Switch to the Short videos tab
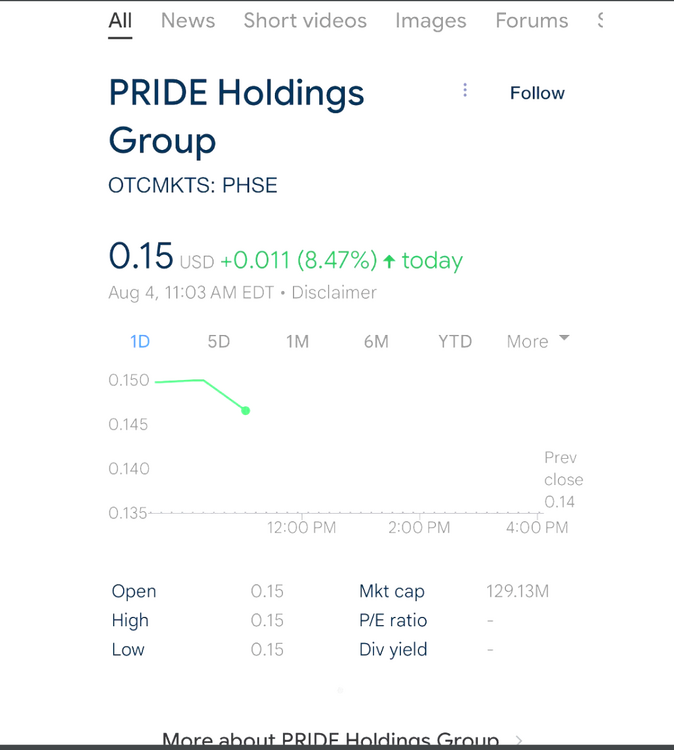Screen dimensions: 674x750 (305, 21)
